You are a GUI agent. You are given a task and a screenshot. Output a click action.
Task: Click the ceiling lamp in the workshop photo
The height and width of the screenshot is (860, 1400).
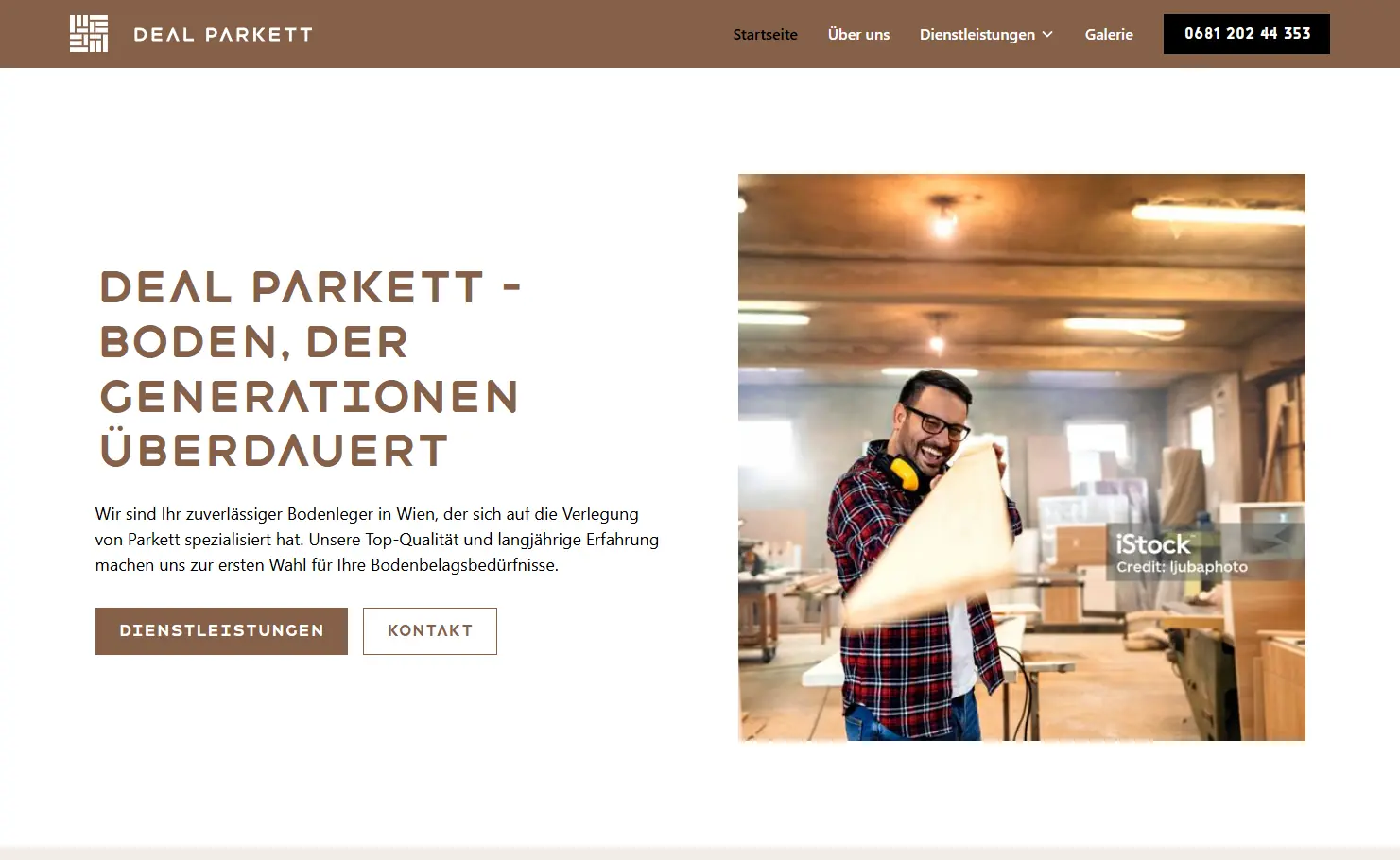pos(942,218)
